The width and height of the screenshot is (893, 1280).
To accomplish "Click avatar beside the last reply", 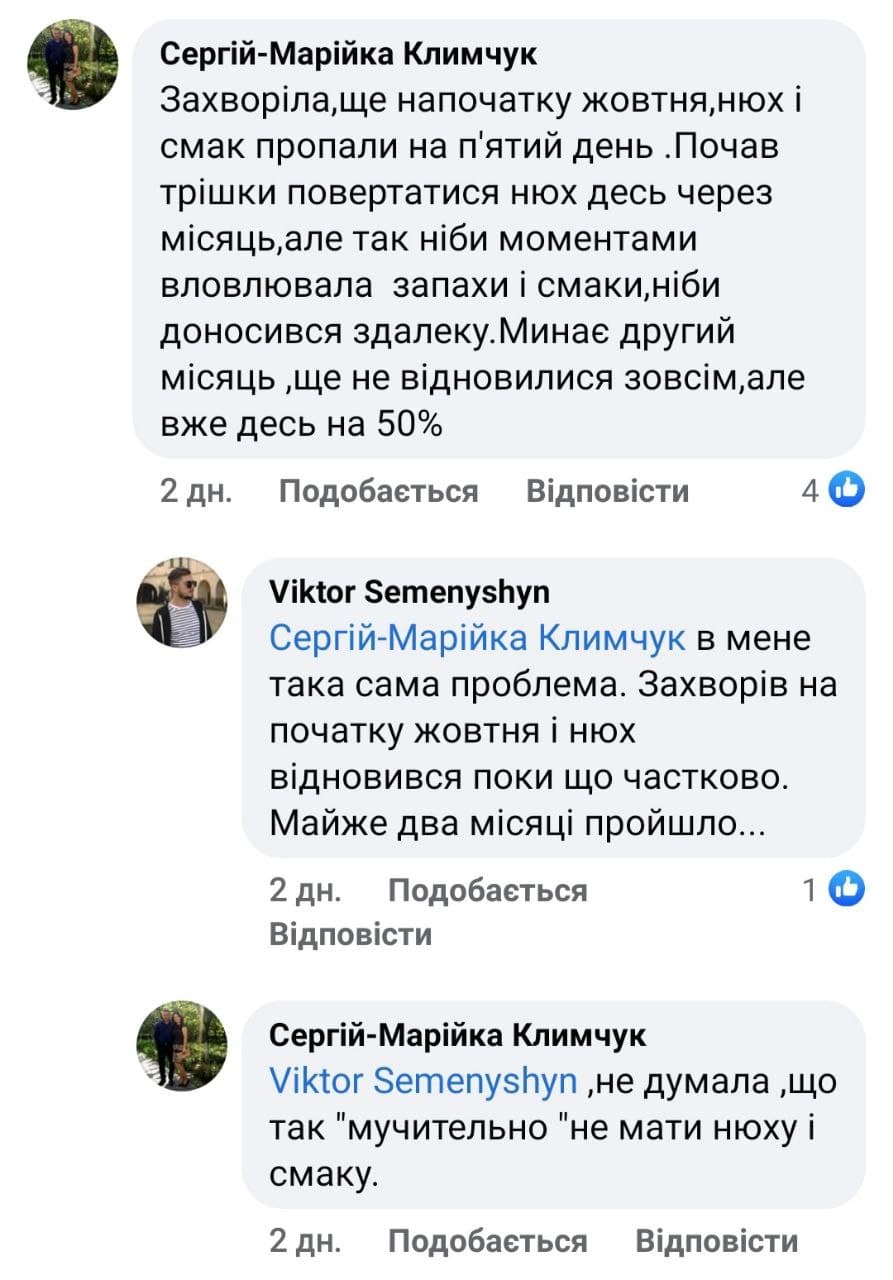I will (x=181, y=1045).
